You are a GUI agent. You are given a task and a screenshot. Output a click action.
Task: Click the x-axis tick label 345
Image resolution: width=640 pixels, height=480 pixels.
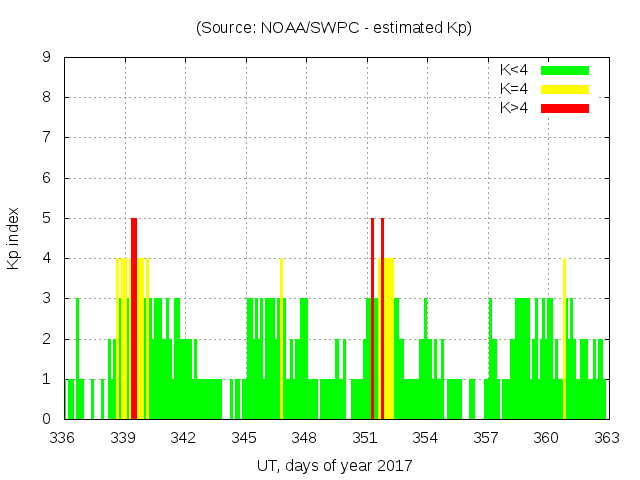pos(245,438)
